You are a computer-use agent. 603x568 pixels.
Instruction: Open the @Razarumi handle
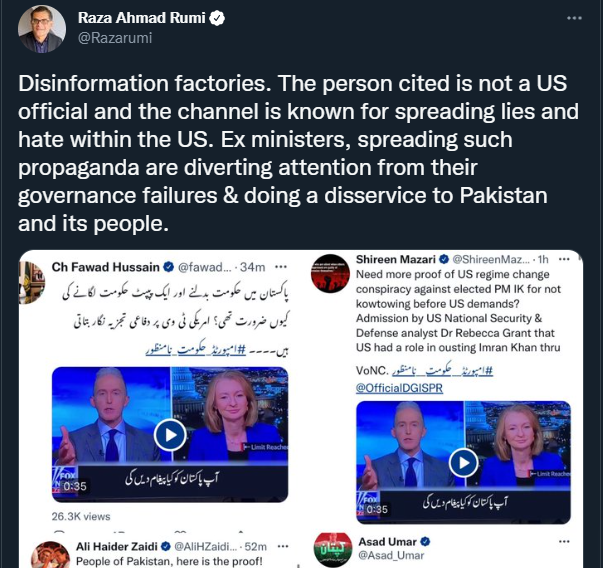tap(115, 38)
